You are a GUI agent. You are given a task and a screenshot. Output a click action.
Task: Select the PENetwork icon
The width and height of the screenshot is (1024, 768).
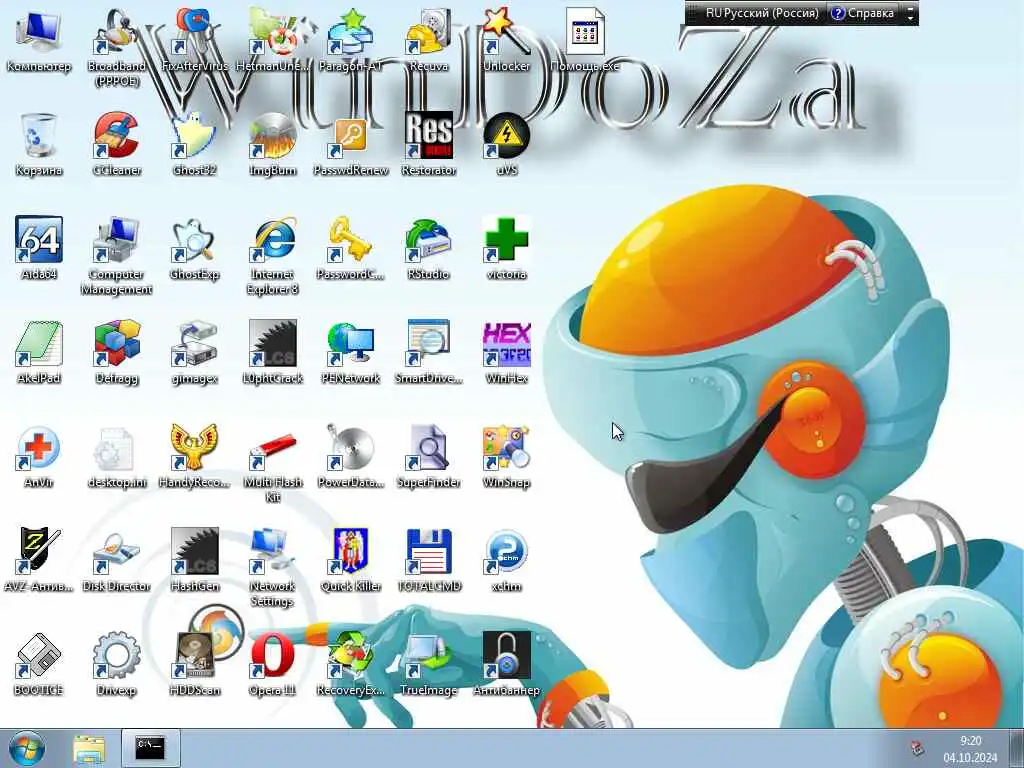(x=351, y=353)
